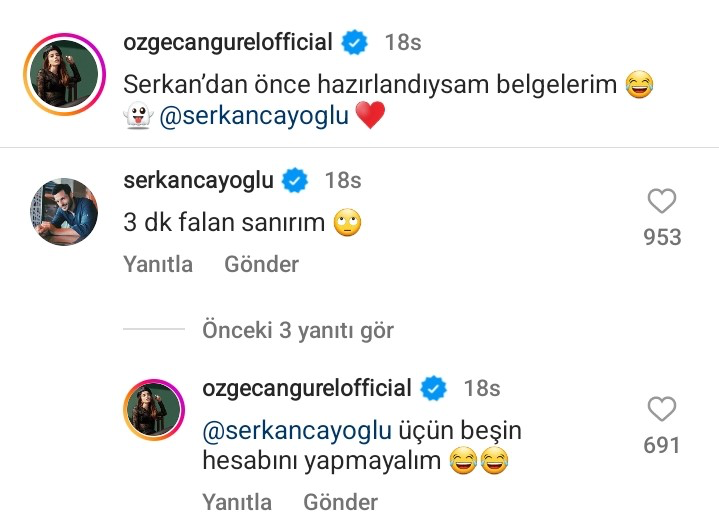
Task: Open @serkancayoglu mention in the reply
Action: tap(297, 430)
